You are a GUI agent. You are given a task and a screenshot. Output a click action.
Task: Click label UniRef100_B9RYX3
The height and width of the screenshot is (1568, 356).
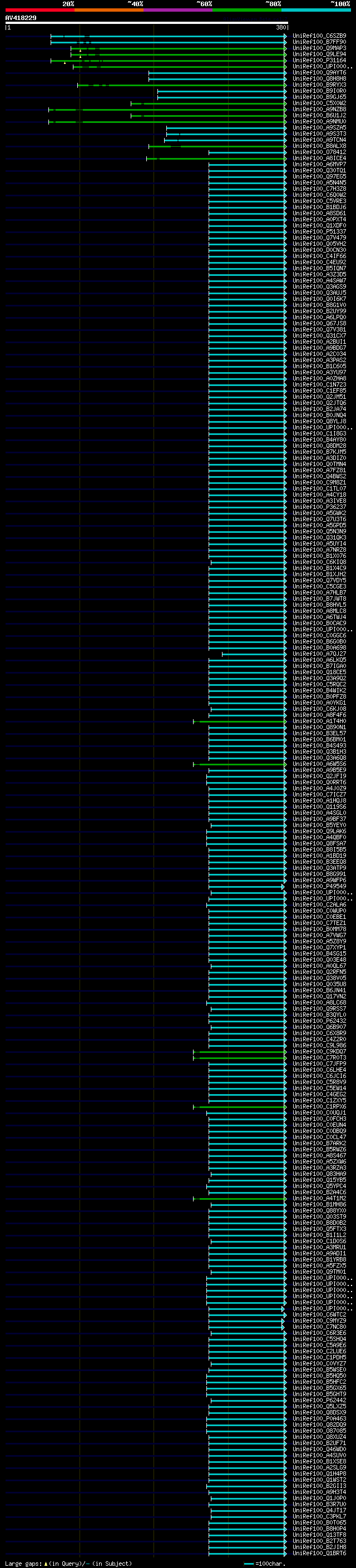[x=319, y=85]
